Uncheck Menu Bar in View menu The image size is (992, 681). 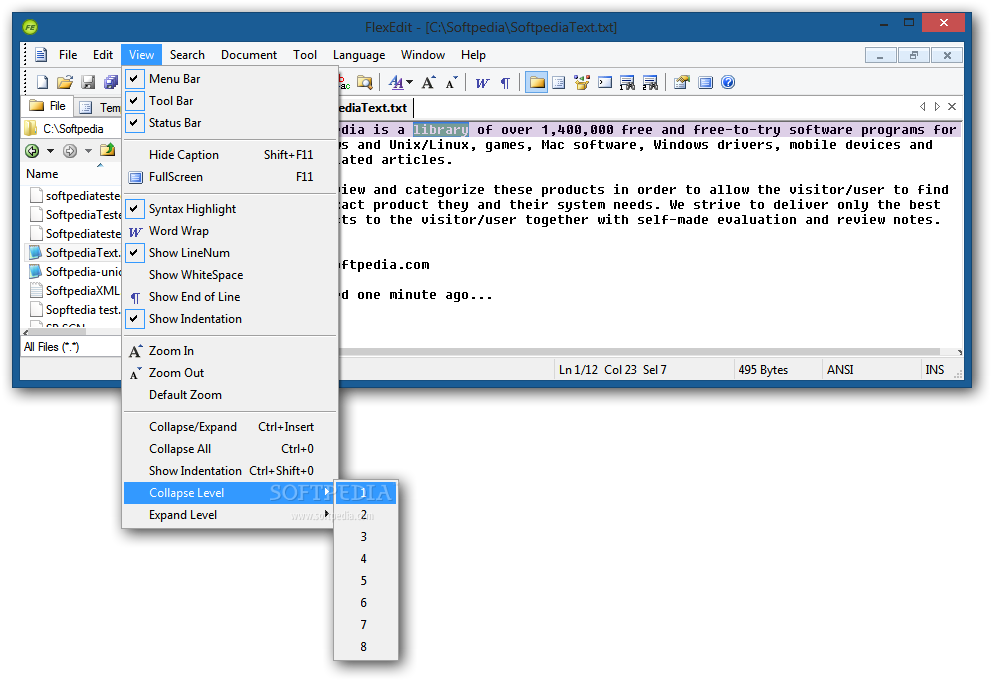click(230, 78)
